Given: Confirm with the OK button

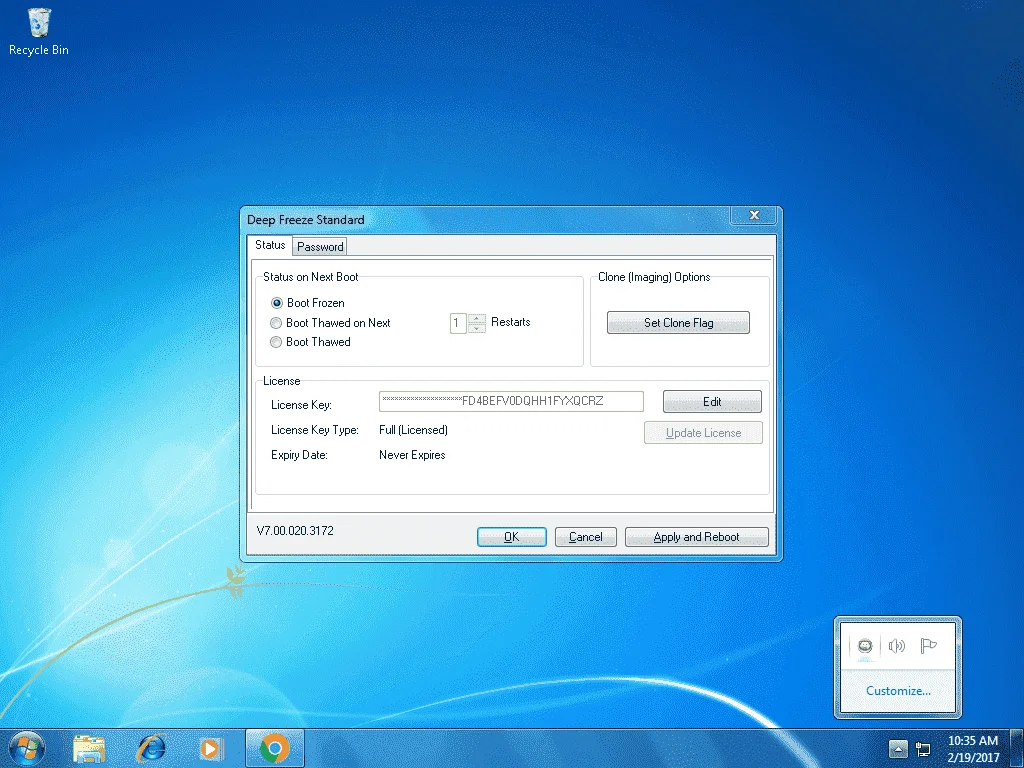Looking at the screenshot, I should (511, 537).
